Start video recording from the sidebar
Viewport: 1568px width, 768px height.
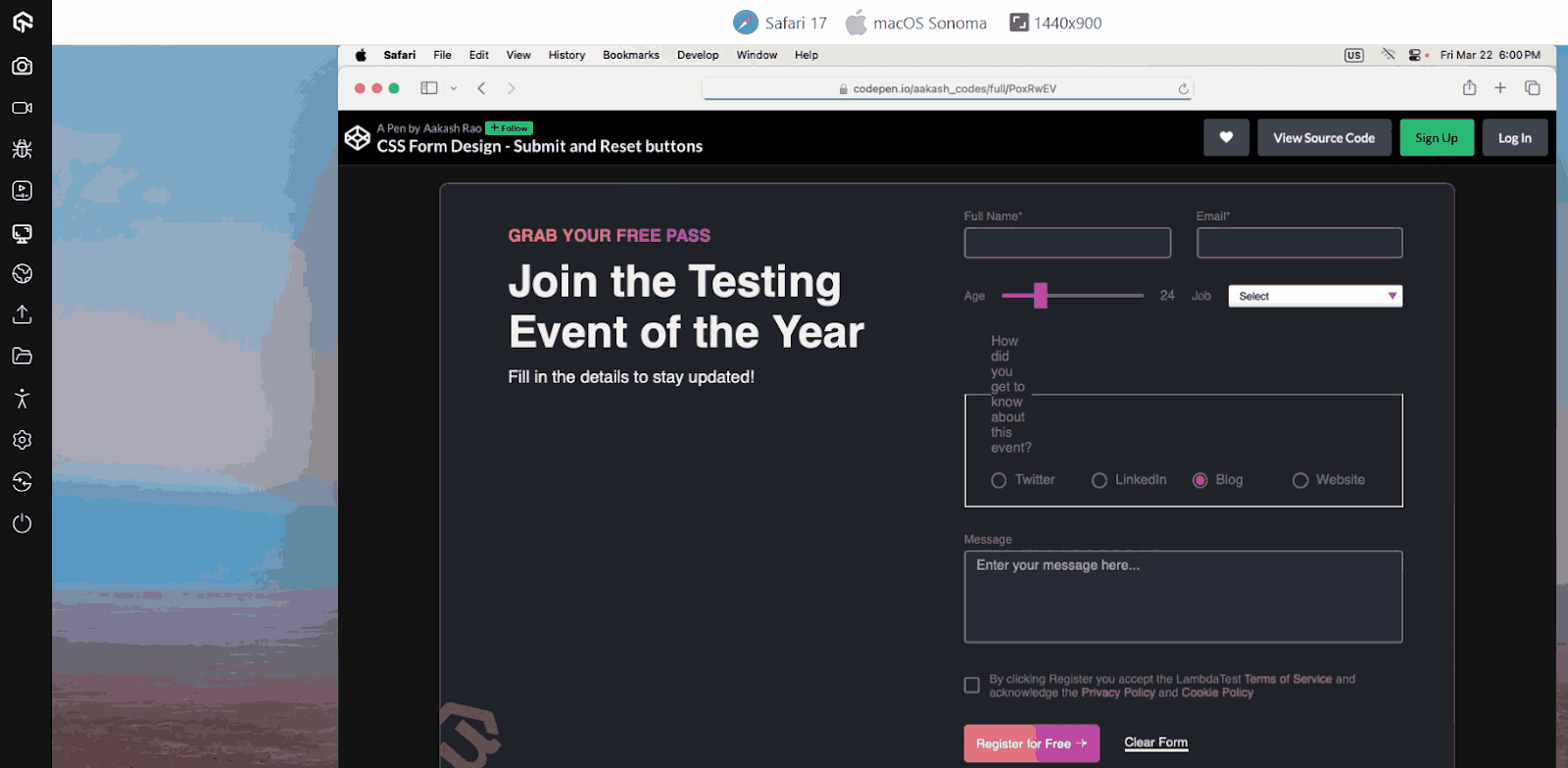pos(23,108)
